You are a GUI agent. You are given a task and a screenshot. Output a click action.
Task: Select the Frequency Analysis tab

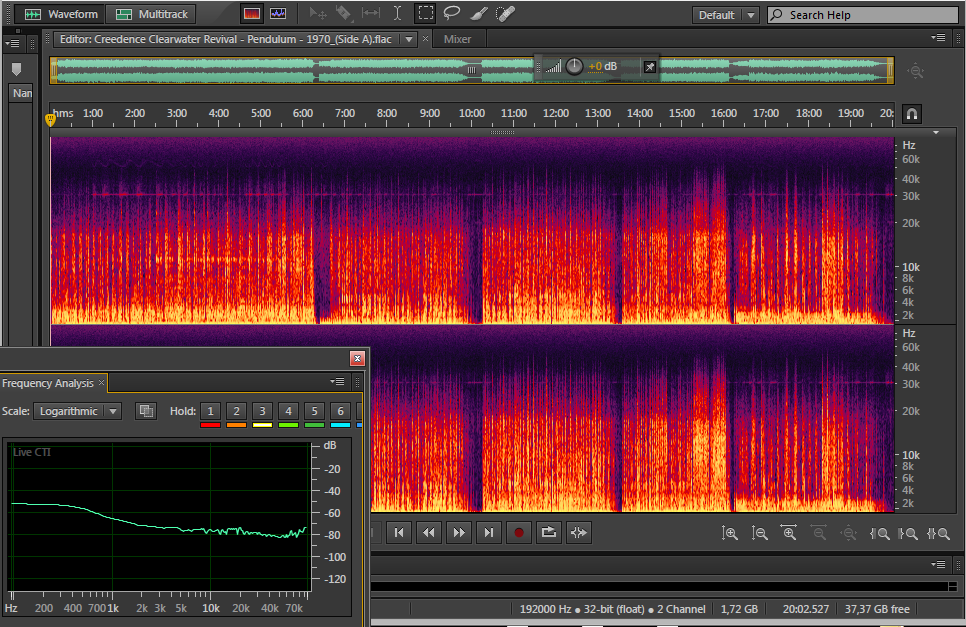click(48, 383)
